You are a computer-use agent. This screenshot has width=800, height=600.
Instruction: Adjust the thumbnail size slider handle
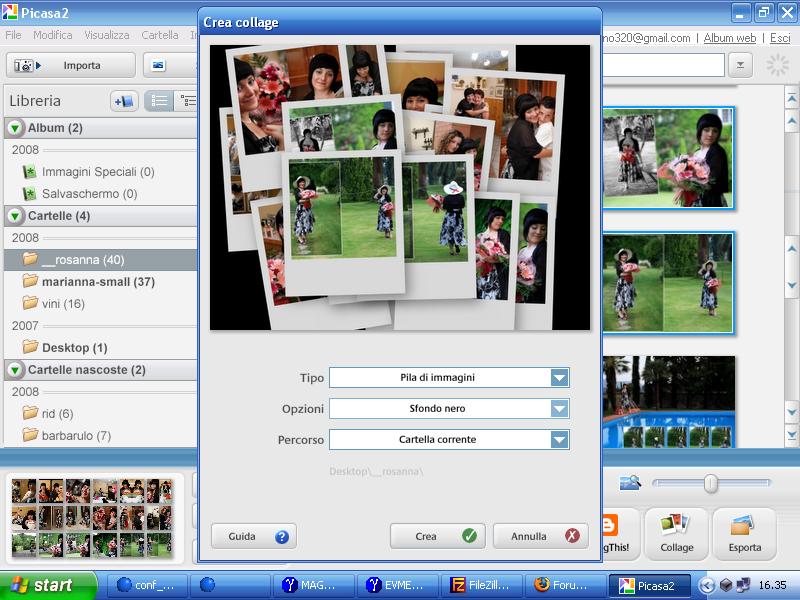point(711,483)
